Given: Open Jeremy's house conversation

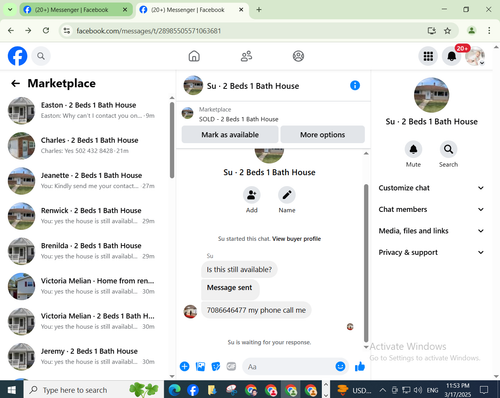Looking at the screenshot, I should [x=87, y=357].
